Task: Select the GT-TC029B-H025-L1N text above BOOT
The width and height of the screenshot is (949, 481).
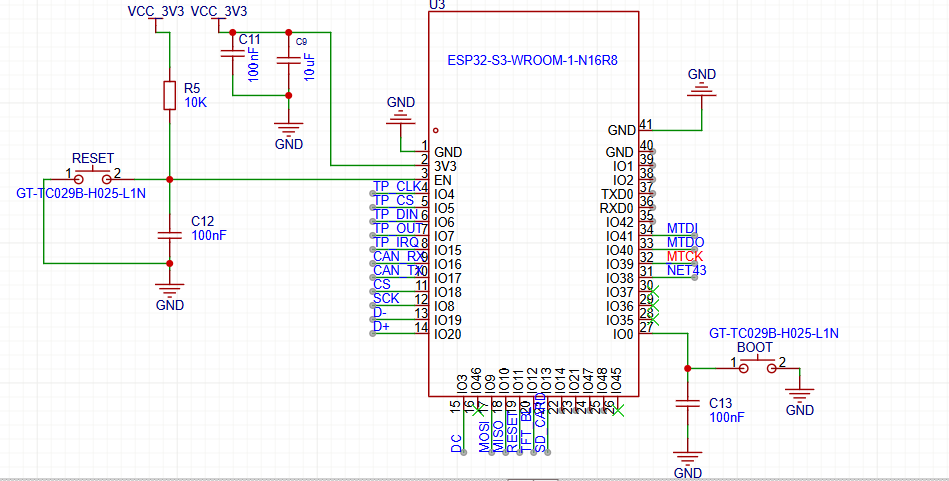Action: (773, 333)
